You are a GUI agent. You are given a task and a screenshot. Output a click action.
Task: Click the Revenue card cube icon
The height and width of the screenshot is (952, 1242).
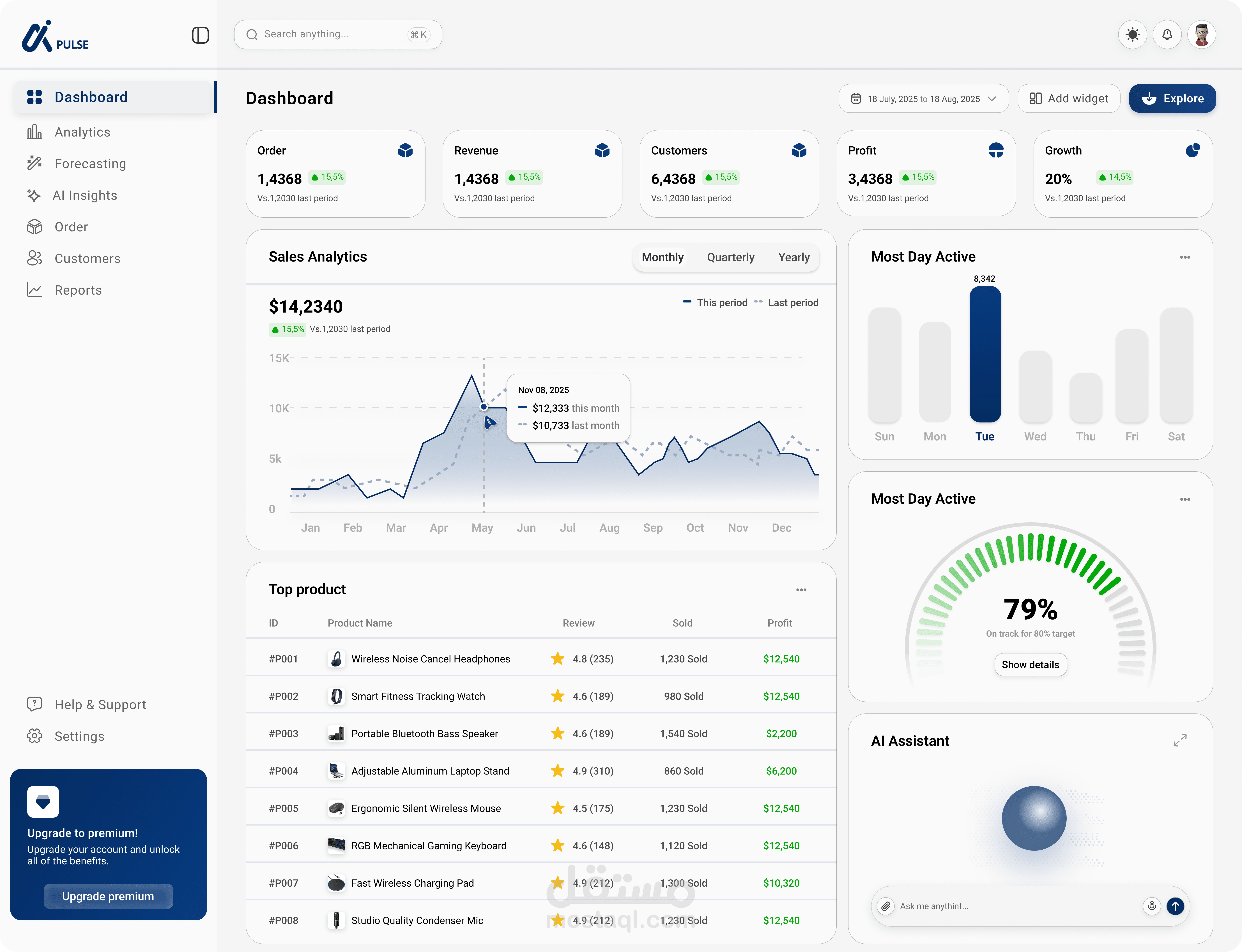tap(602, 150)
